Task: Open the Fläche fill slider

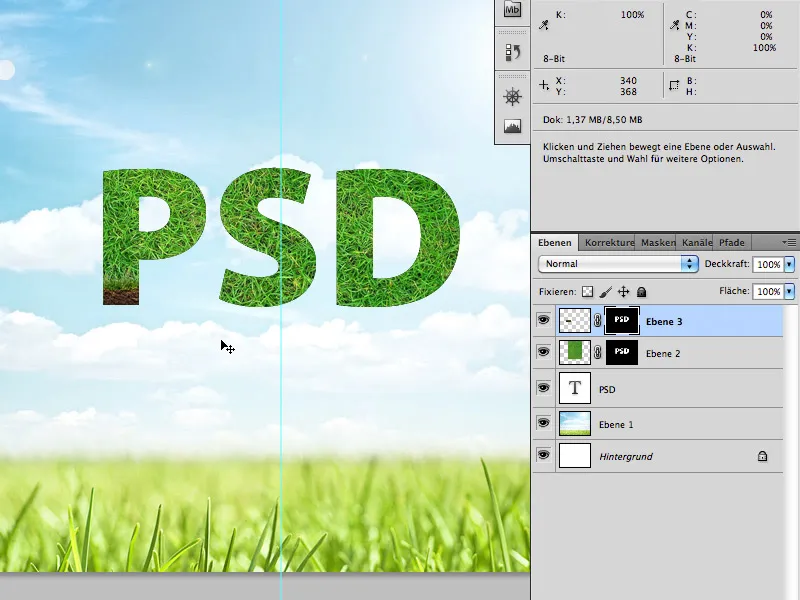Action: click(x=789, y=291)
